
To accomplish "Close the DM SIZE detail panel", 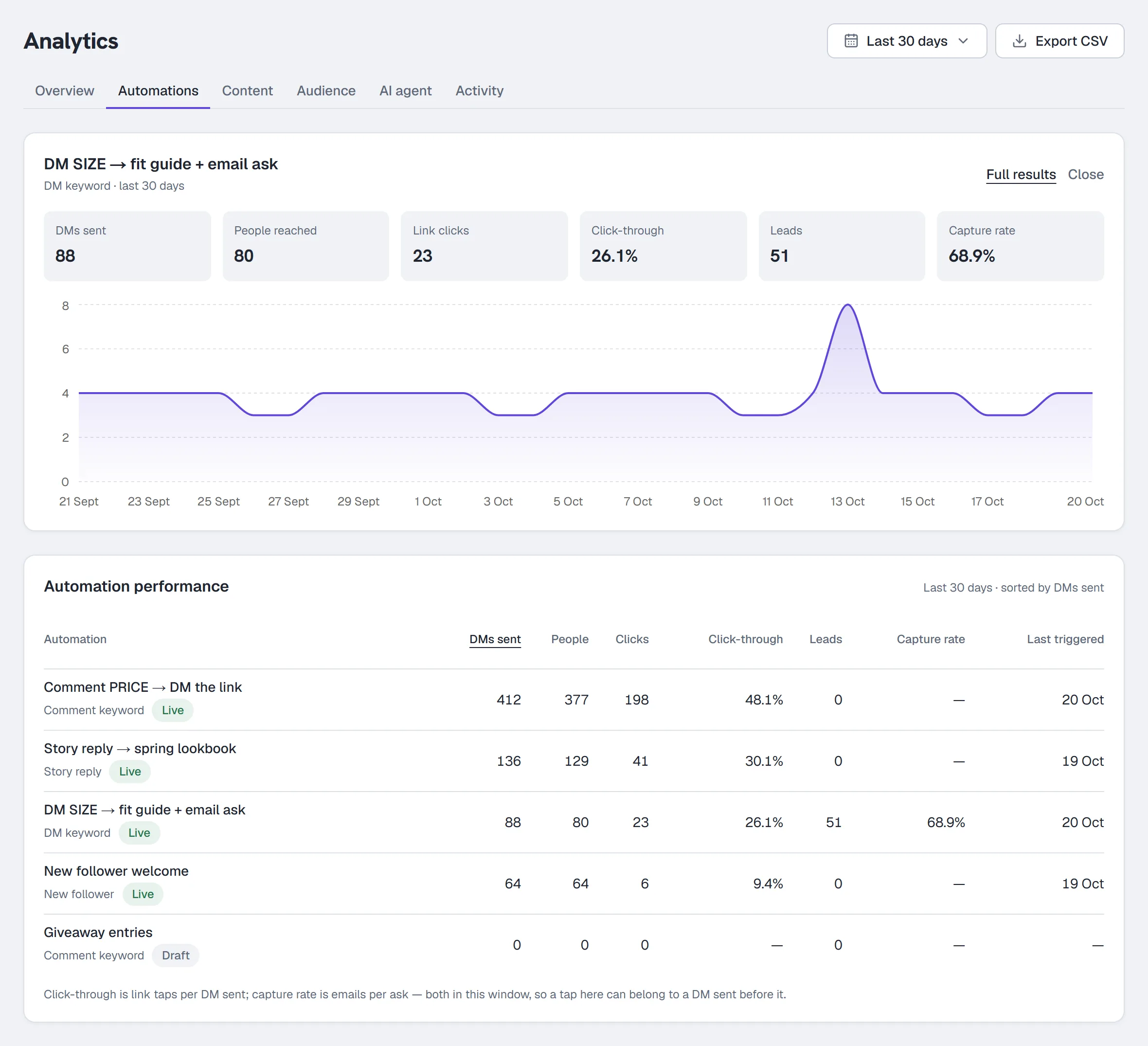I will click(1085, 174).
